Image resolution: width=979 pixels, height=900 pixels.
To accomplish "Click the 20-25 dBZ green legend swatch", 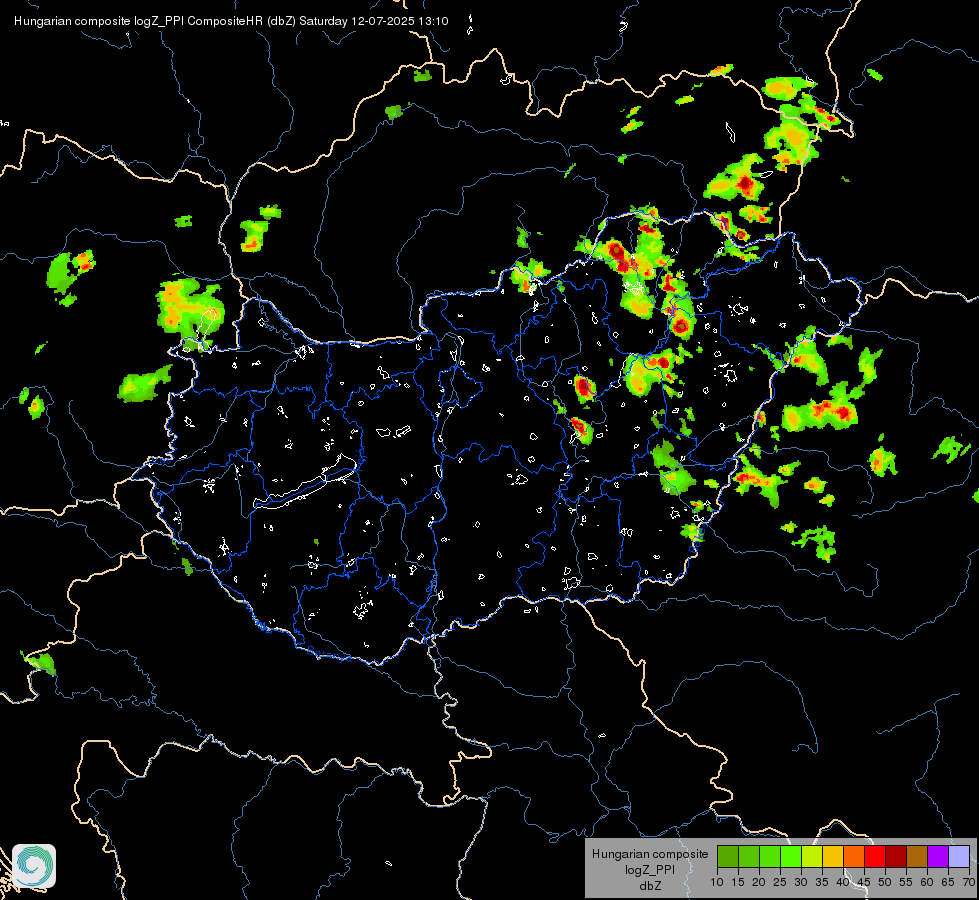I will (770, 857).
